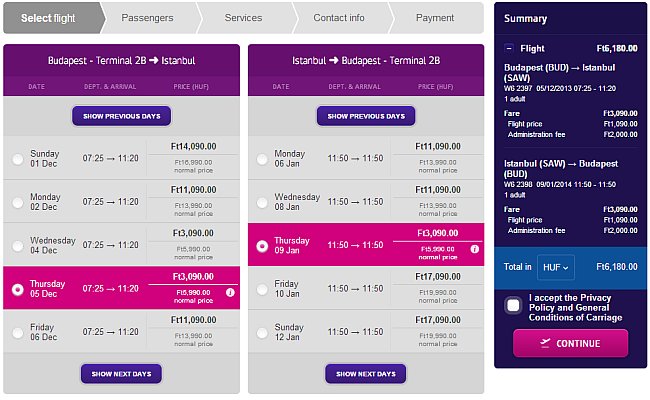Show previous days for Budapest to Istanbul
650x400 pixels.
121,116
